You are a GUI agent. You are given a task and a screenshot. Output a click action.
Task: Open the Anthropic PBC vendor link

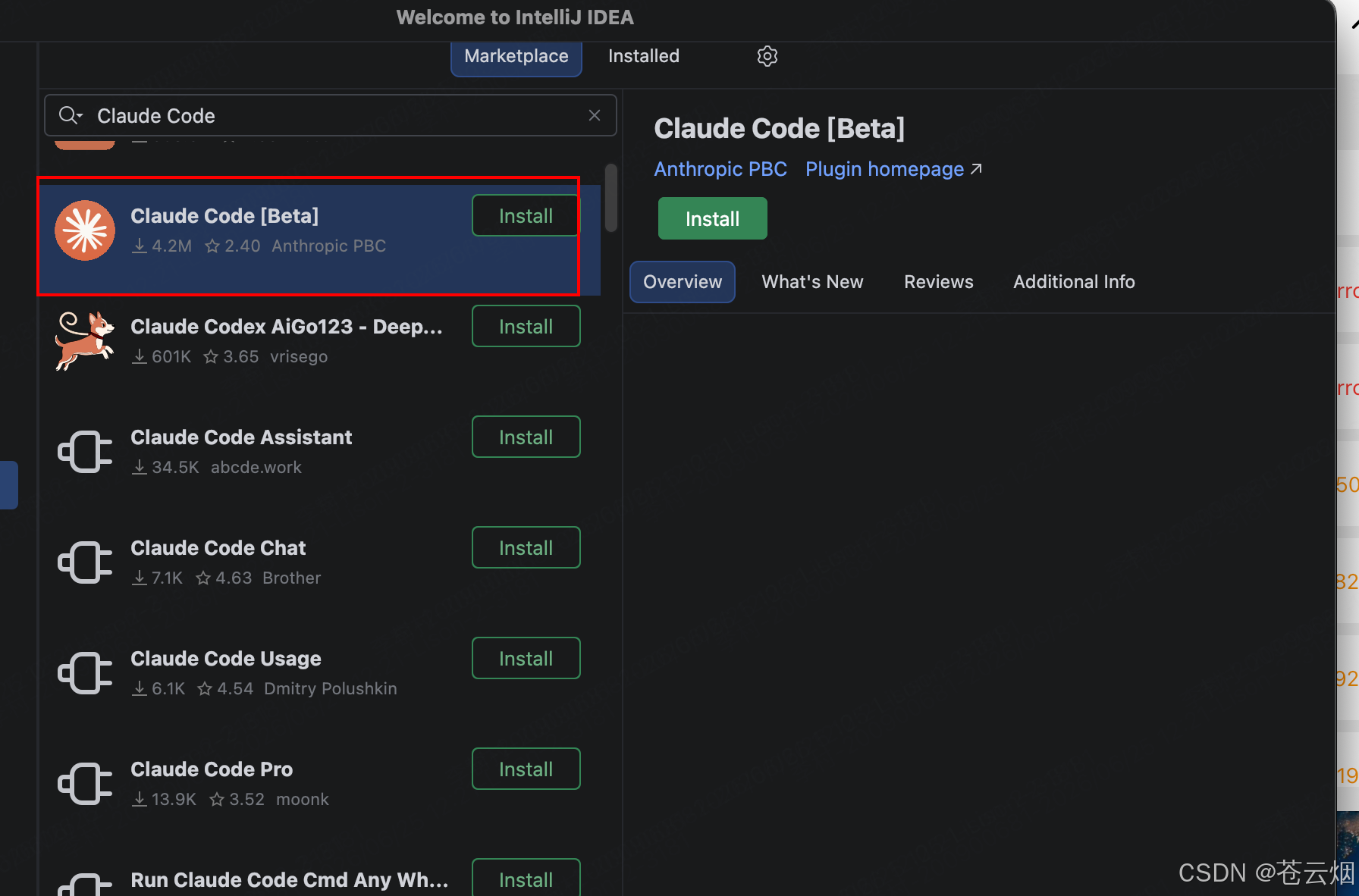(x=720, y=169)
